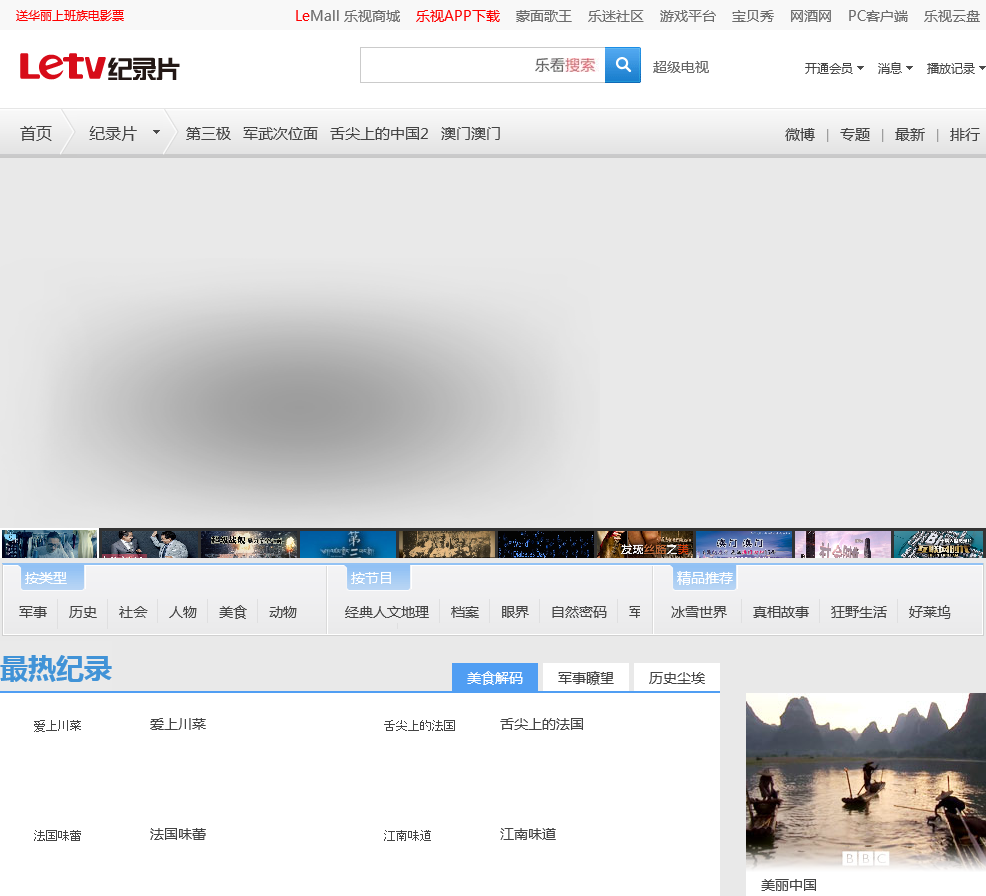Open the 游戏平台 top link
Screen dimensions: 986x896
(688, 16)
